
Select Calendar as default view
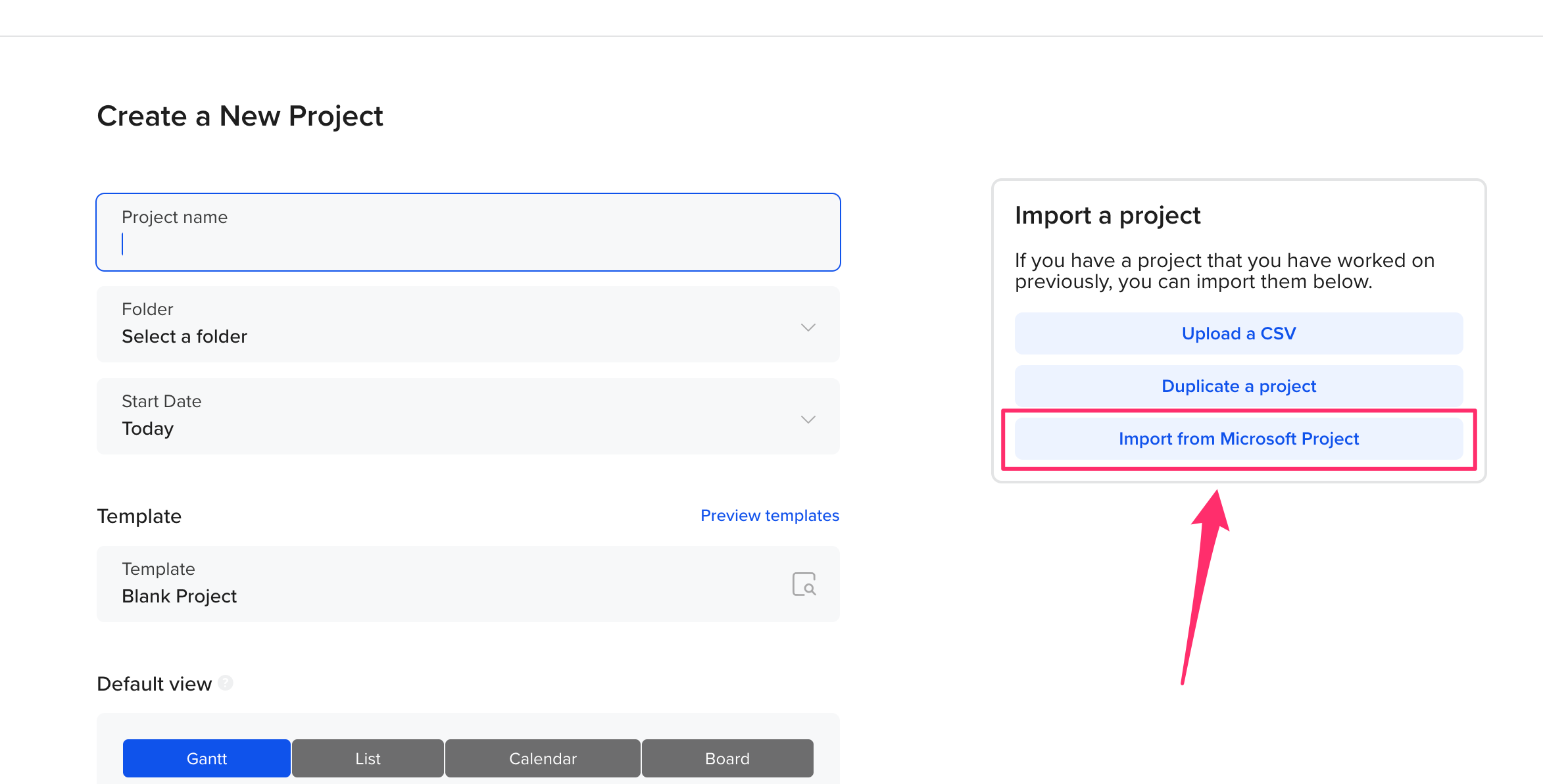tap(543, 758)
